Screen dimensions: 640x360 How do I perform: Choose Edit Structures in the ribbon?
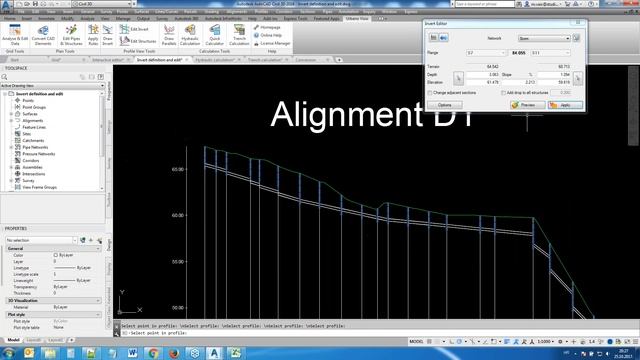[x=138, y=41]
